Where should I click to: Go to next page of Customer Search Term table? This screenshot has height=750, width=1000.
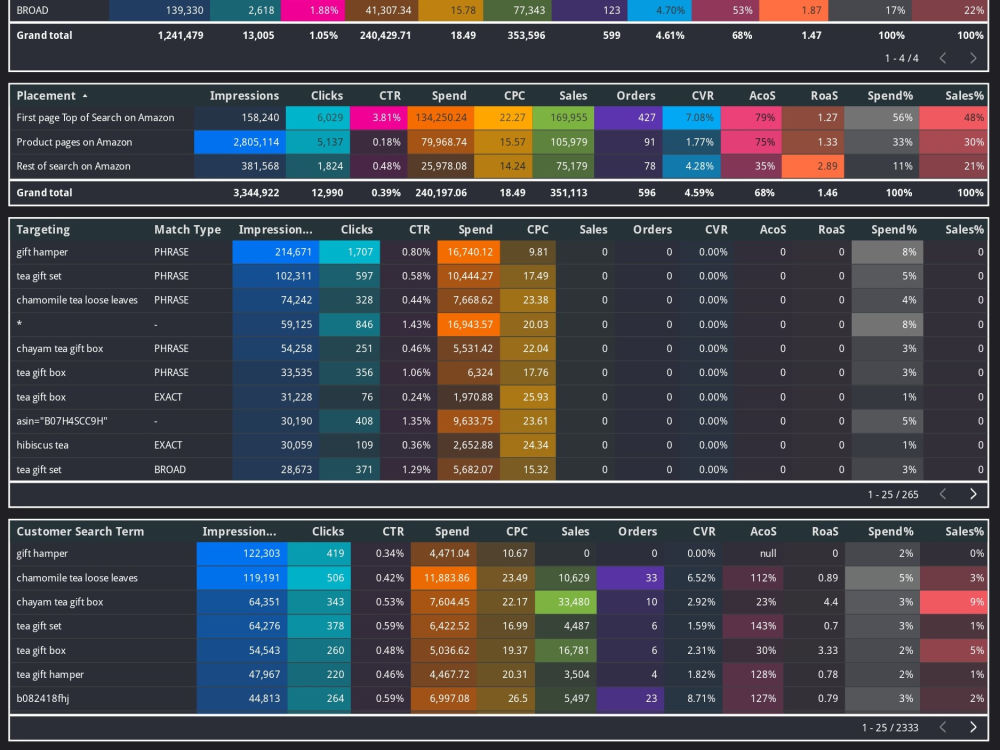pyautogui.click(x=973, y=727)
